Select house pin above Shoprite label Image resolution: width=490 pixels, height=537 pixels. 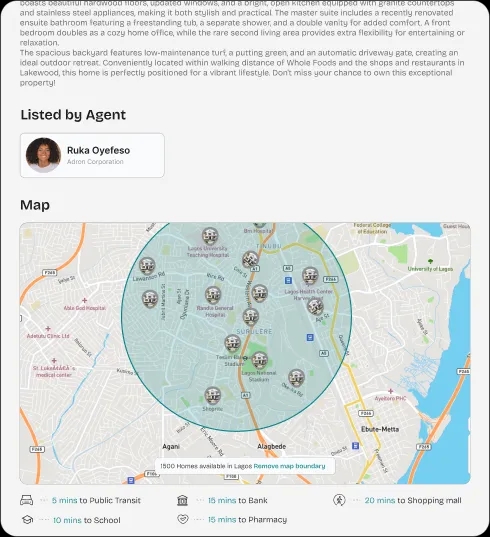tap(213, 396)
